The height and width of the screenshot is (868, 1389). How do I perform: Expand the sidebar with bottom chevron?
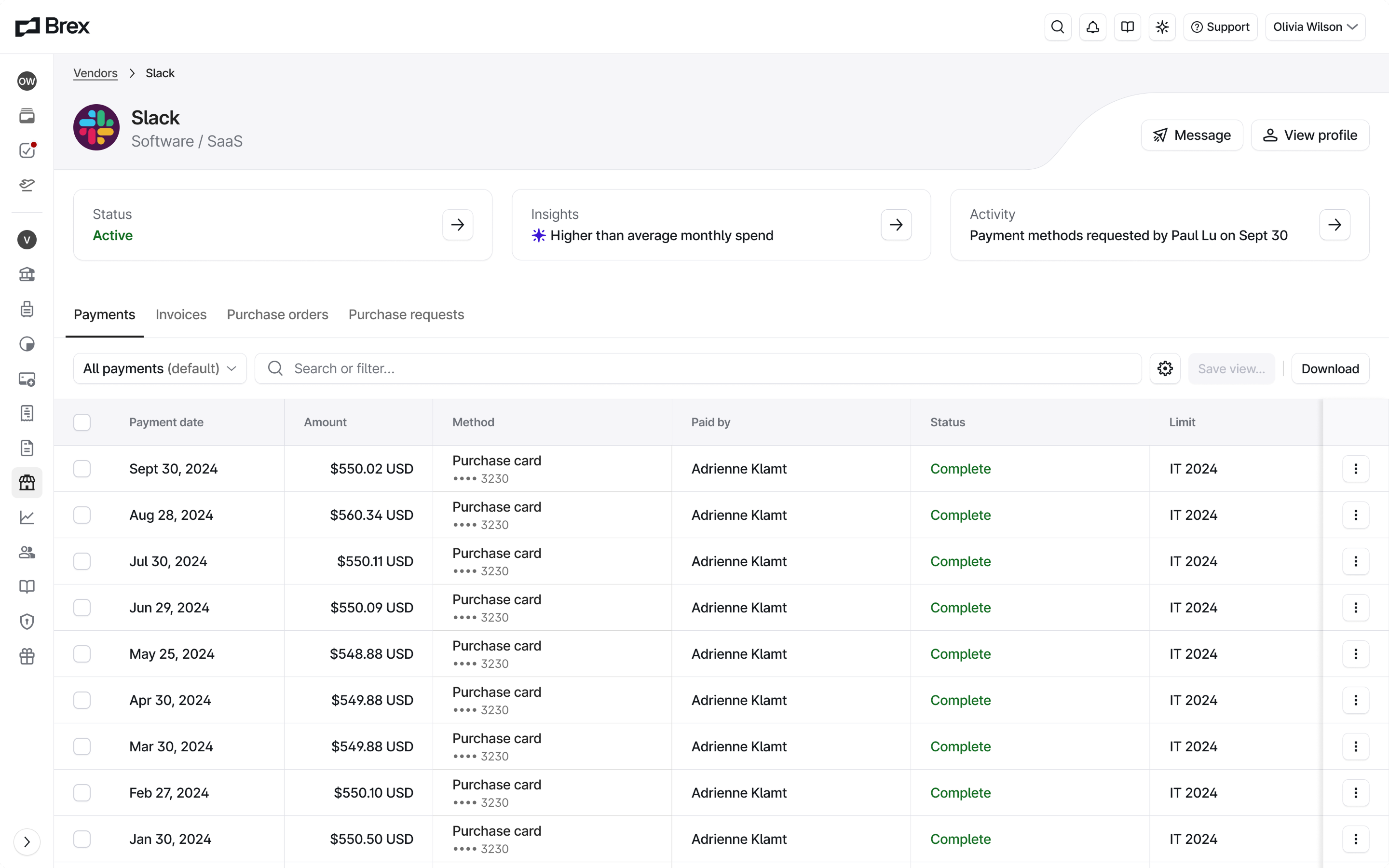click(27, 842)
